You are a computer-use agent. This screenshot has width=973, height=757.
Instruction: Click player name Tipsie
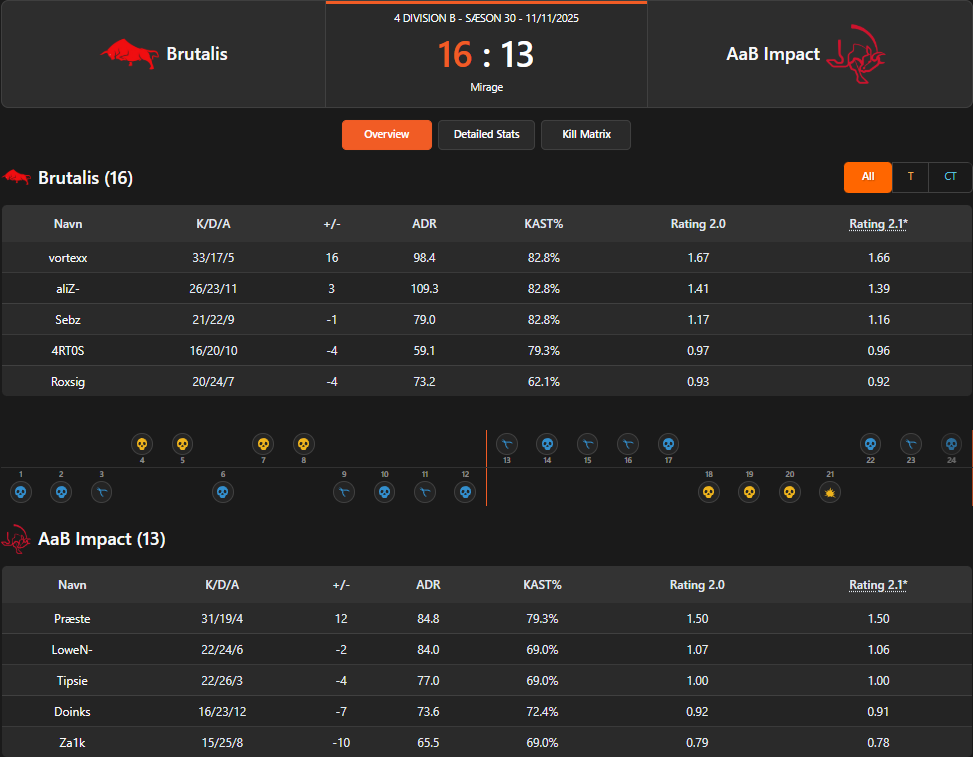tap(72, 681)
